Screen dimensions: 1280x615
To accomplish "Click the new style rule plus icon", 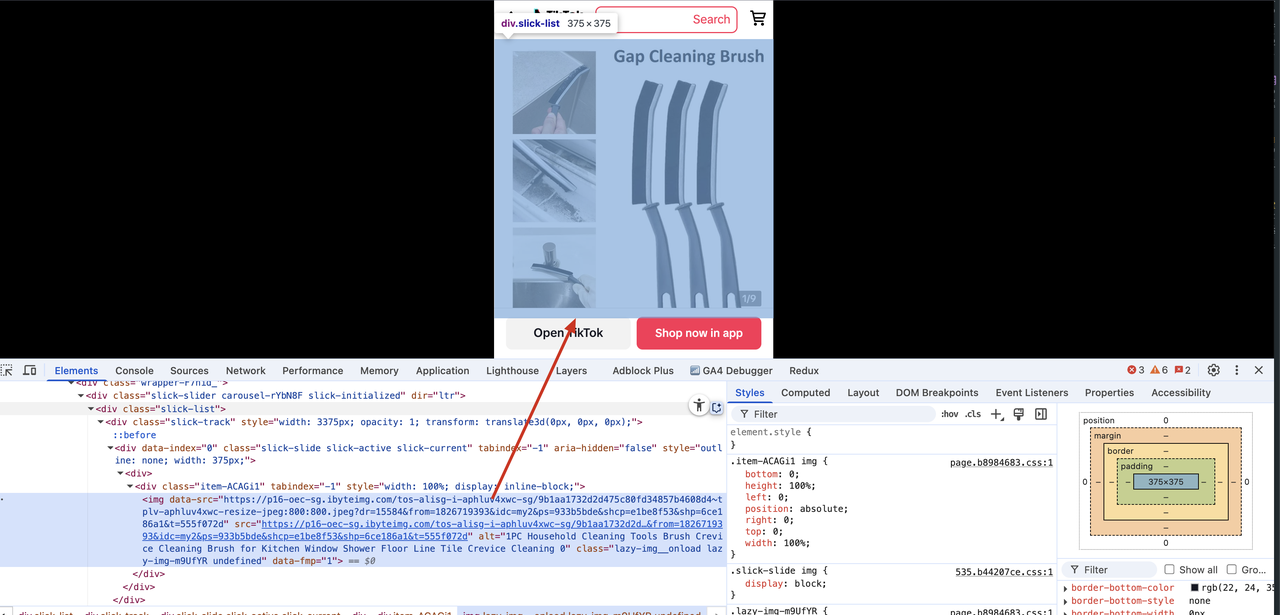I will [x=996, y=414].
